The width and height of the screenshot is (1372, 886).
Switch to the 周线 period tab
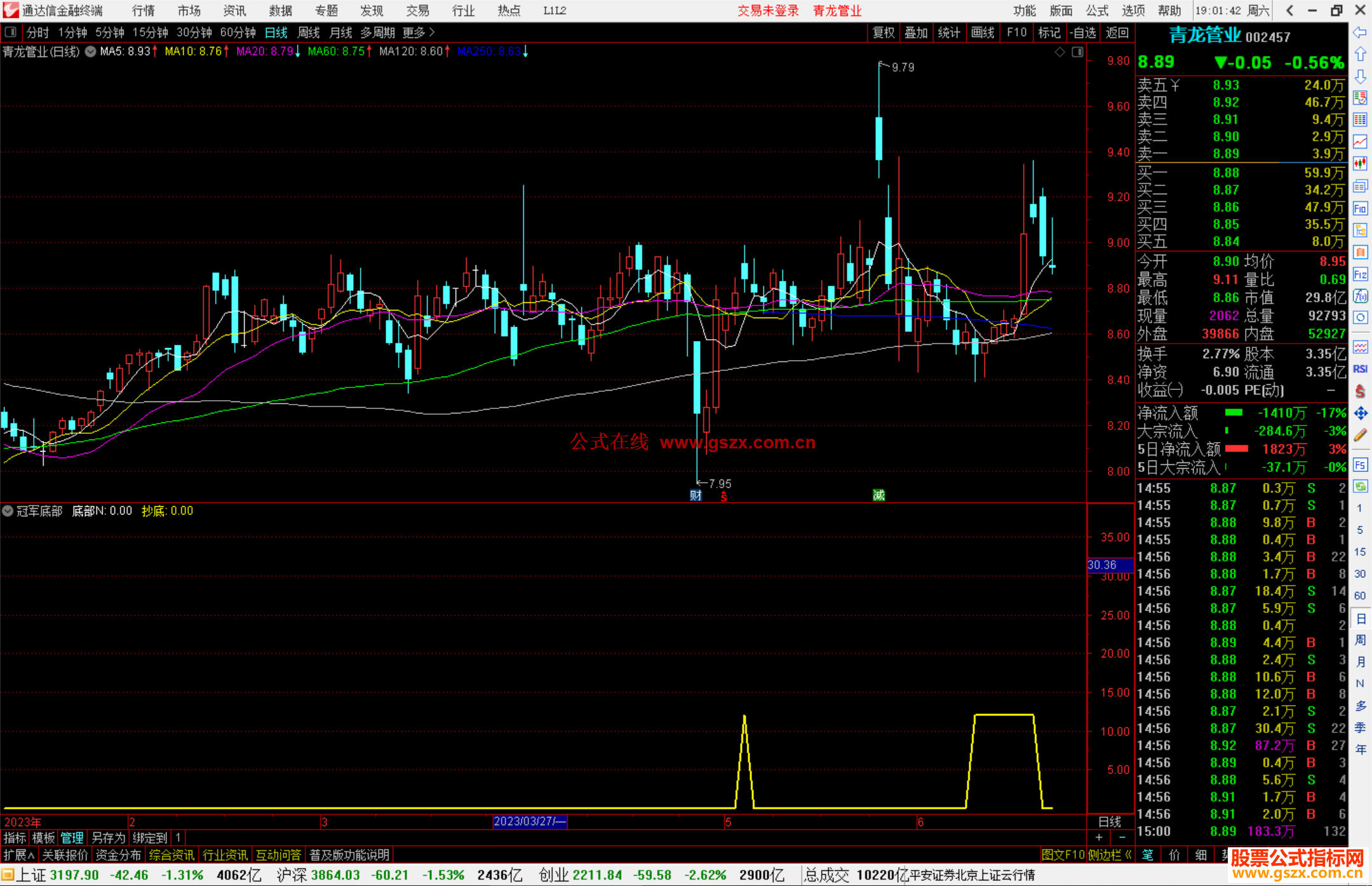click(309, 32)
